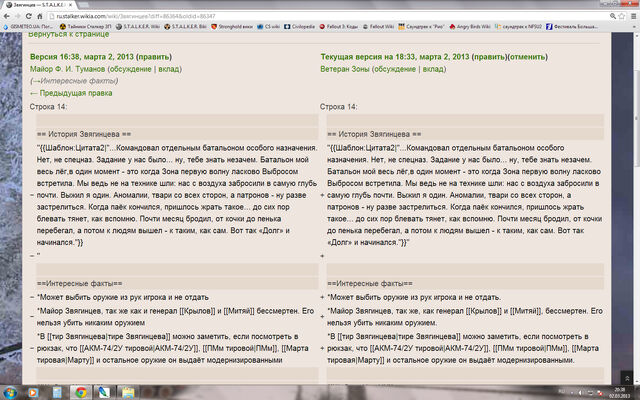Image resolution: width=640 pixels, height=400 pixels.
Task: Open the саундтрек к NFSU2 bookmark
Action: click(518, 27)
